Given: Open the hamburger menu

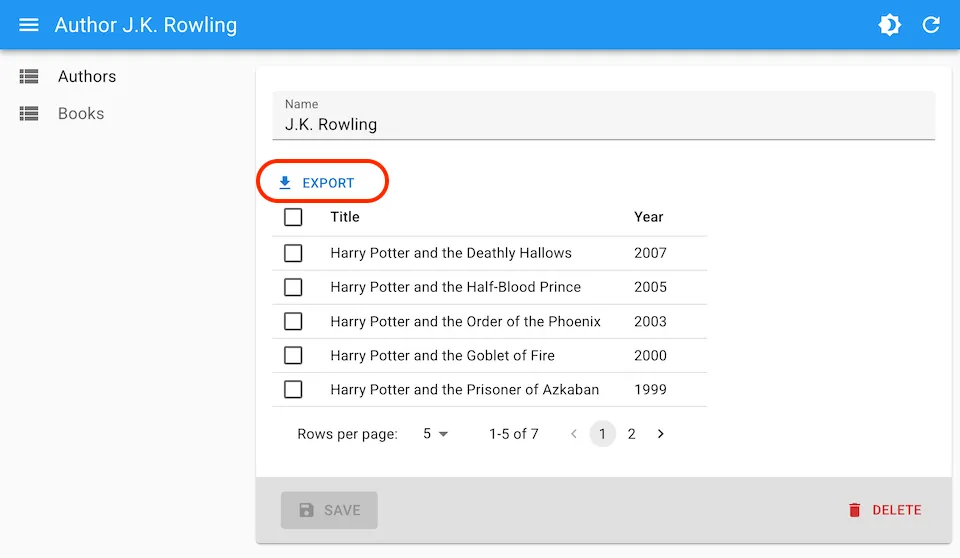Looking at the screenshot, I should (29, 25).
